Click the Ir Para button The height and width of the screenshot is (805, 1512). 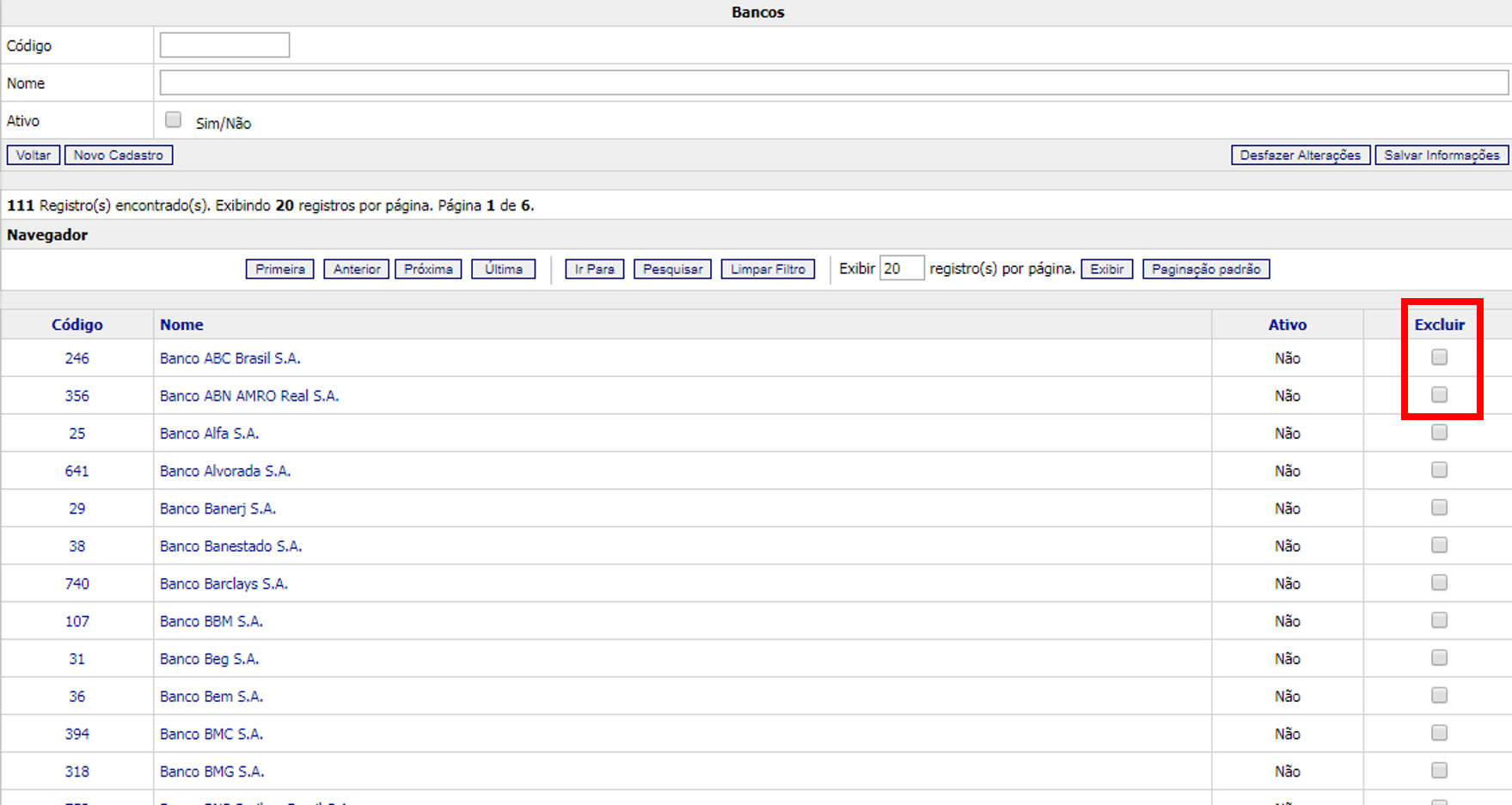point(594,270)
